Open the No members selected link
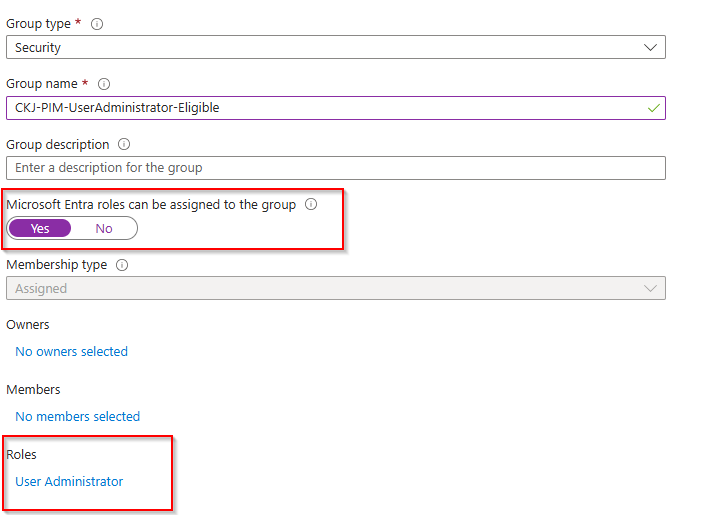The height and width of the screenshot is (515, 719). 78,416
